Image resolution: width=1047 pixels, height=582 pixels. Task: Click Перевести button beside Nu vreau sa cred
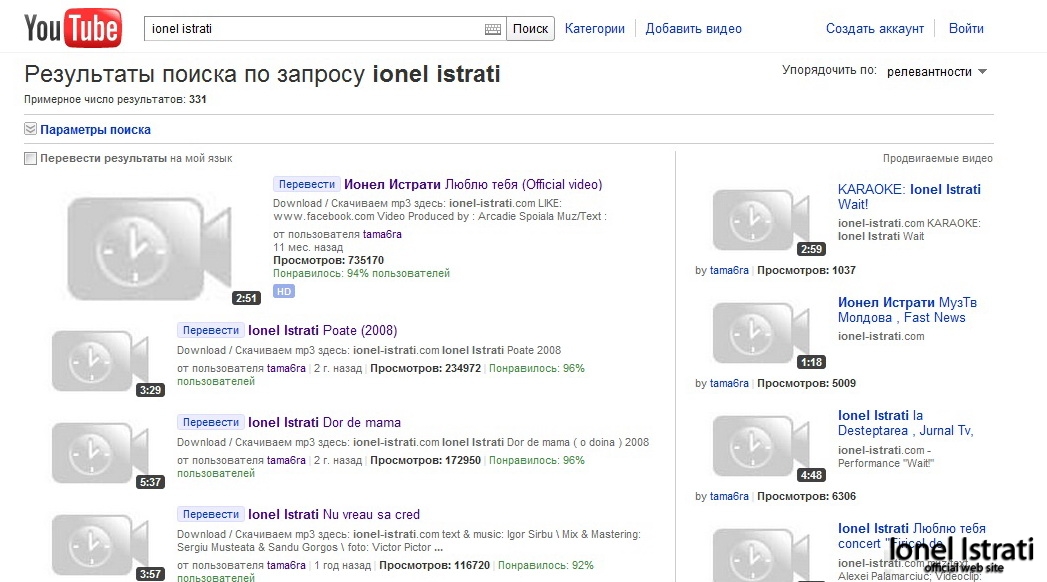pos(211,514)
